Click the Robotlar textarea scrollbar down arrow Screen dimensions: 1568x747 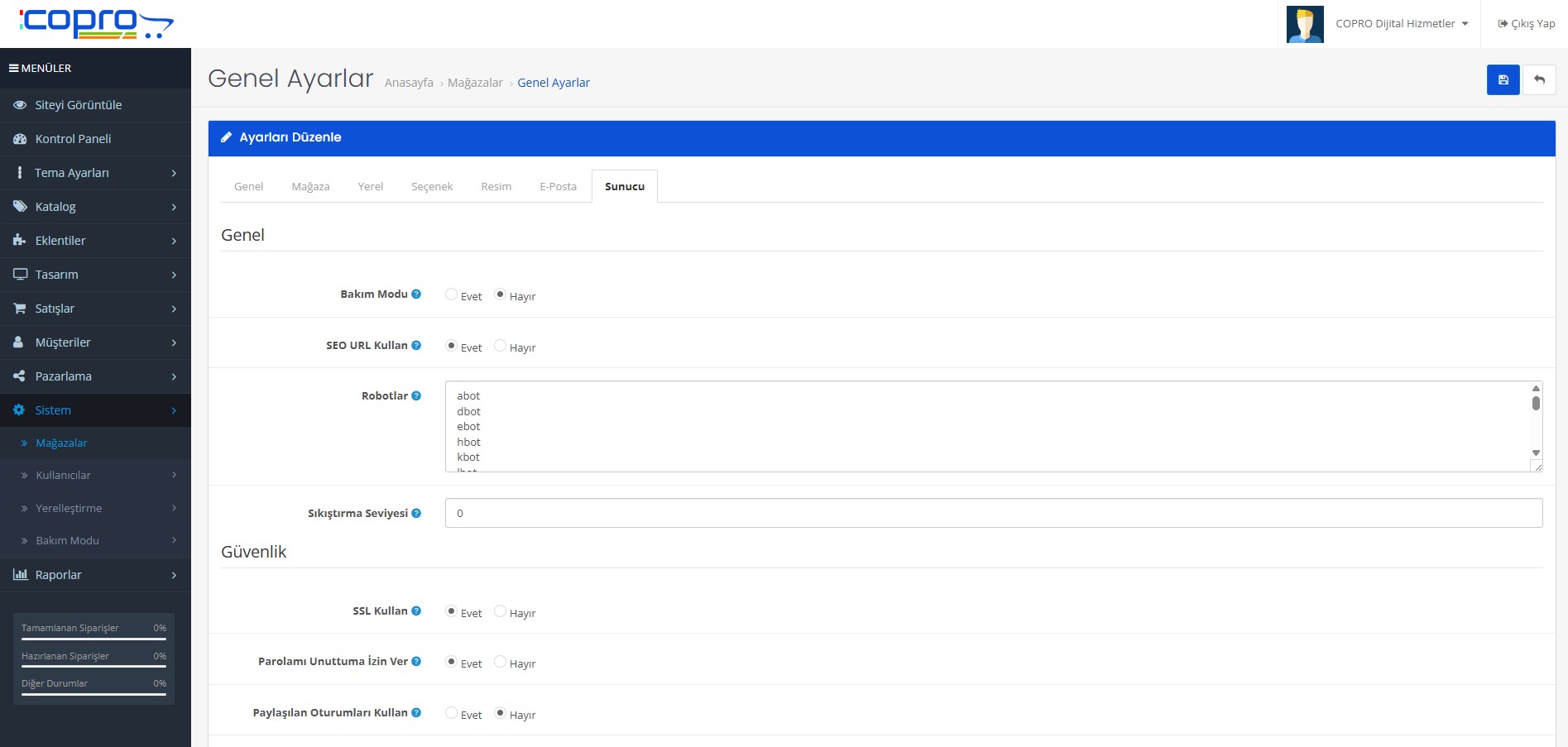1536,453
